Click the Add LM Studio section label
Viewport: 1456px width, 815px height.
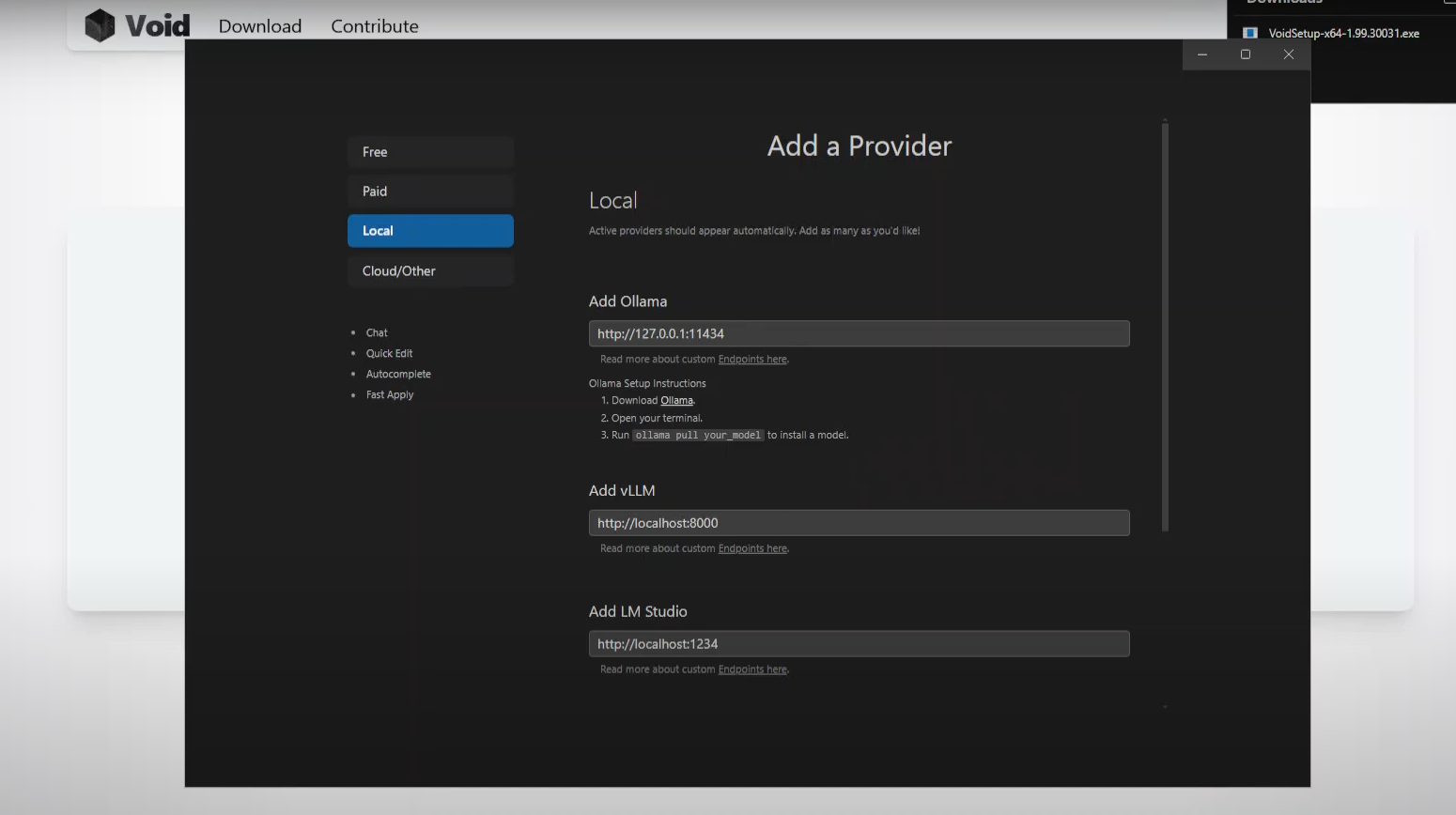tap(638, 612)
